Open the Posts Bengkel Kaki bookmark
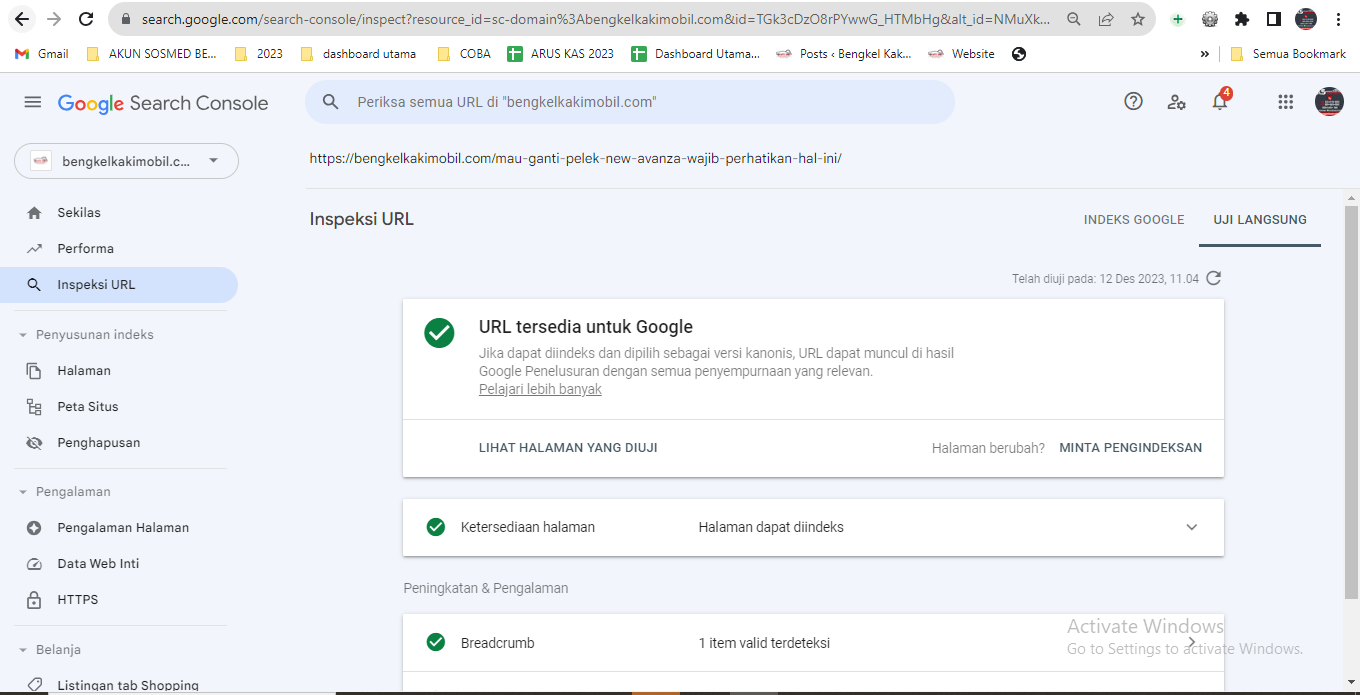This screenshot has width=1360, height=695. point(844,54)
